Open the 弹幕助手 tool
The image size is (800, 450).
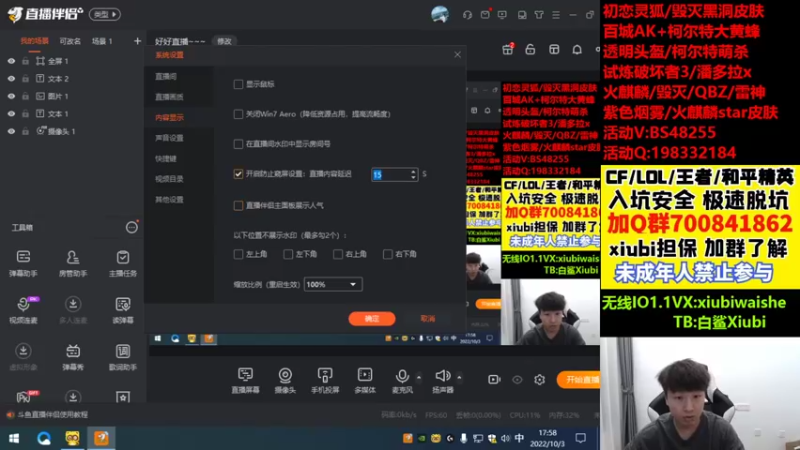[x=23, y=263]
